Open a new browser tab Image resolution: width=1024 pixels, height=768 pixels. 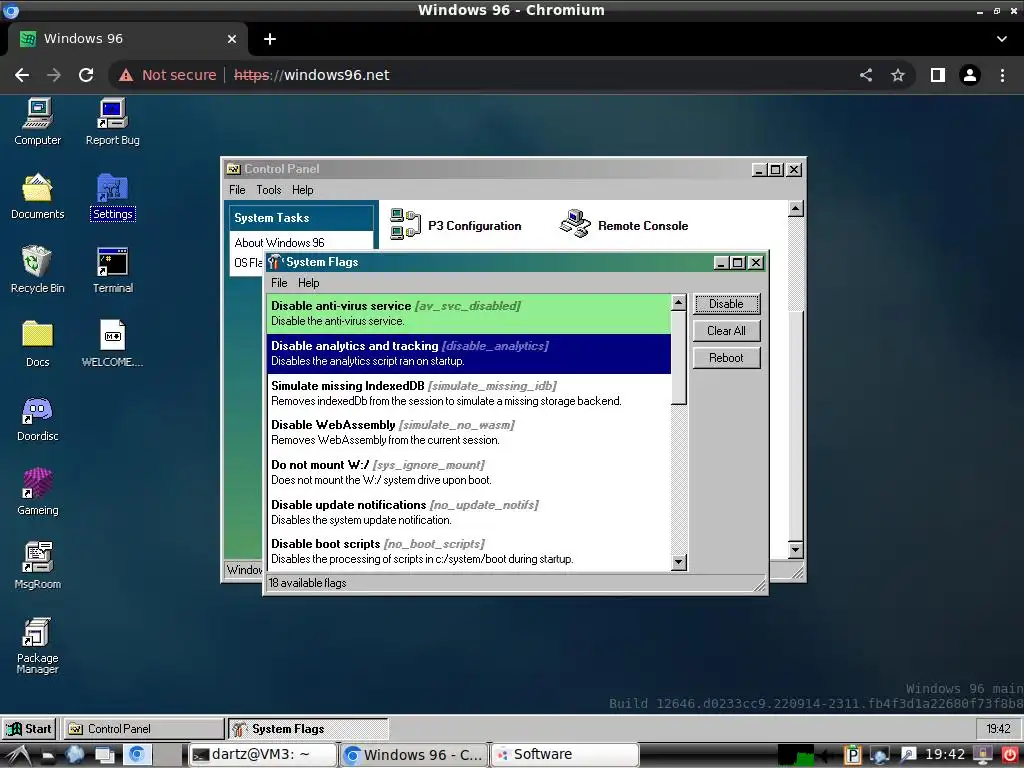[x=270, y=39]
